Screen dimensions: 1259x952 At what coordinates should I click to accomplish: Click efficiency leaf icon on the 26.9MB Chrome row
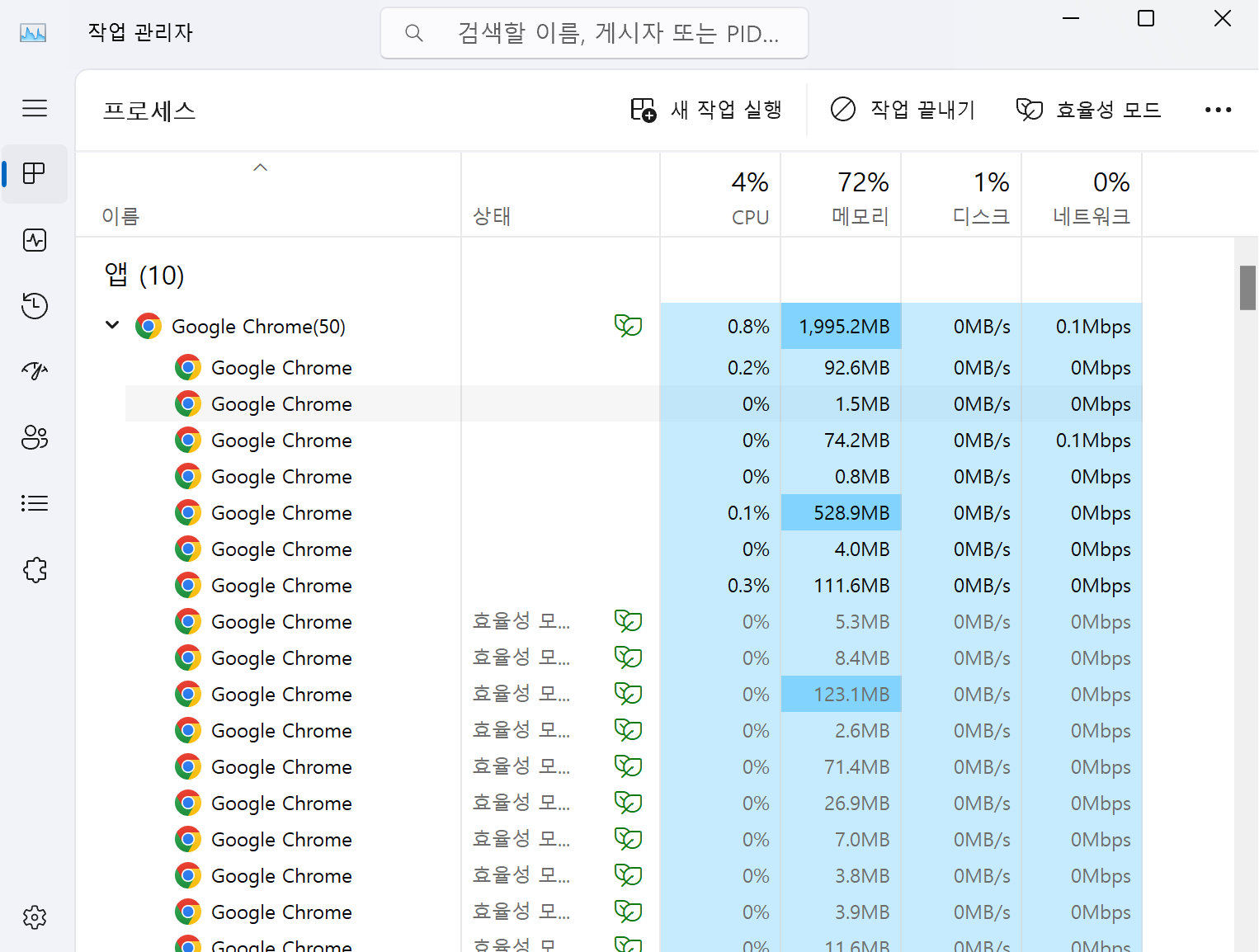coord(628,803)
